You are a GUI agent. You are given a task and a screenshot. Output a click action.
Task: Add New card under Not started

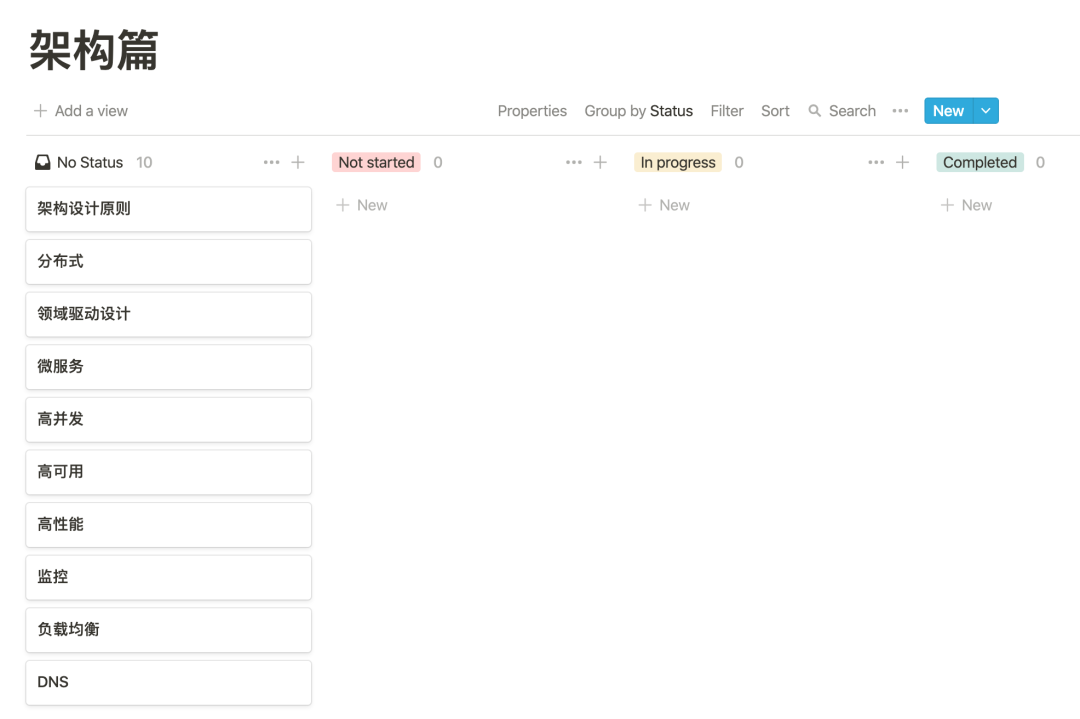[362, 205]
